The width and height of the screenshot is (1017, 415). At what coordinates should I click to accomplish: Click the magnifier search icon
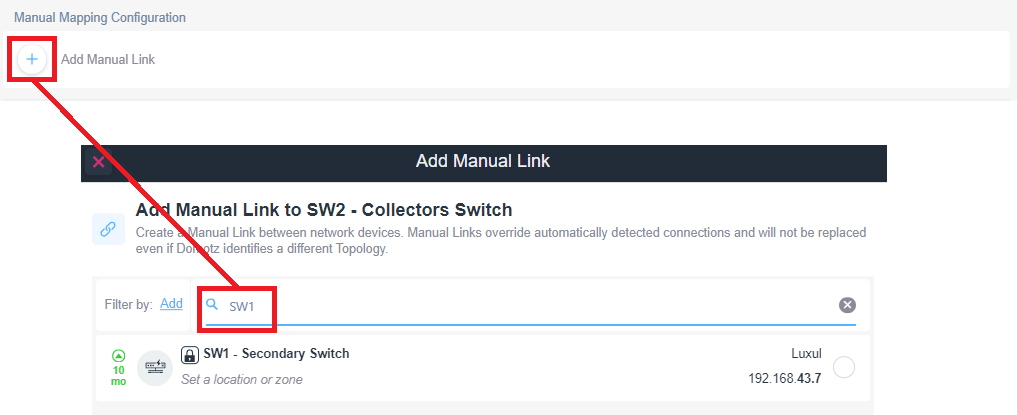tap(212, 304)
